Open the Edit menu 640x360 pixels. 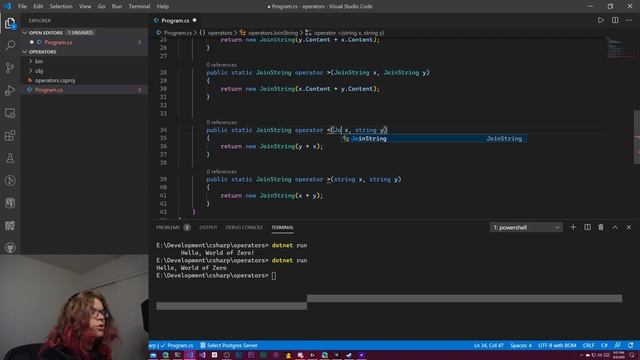point(38,6)
